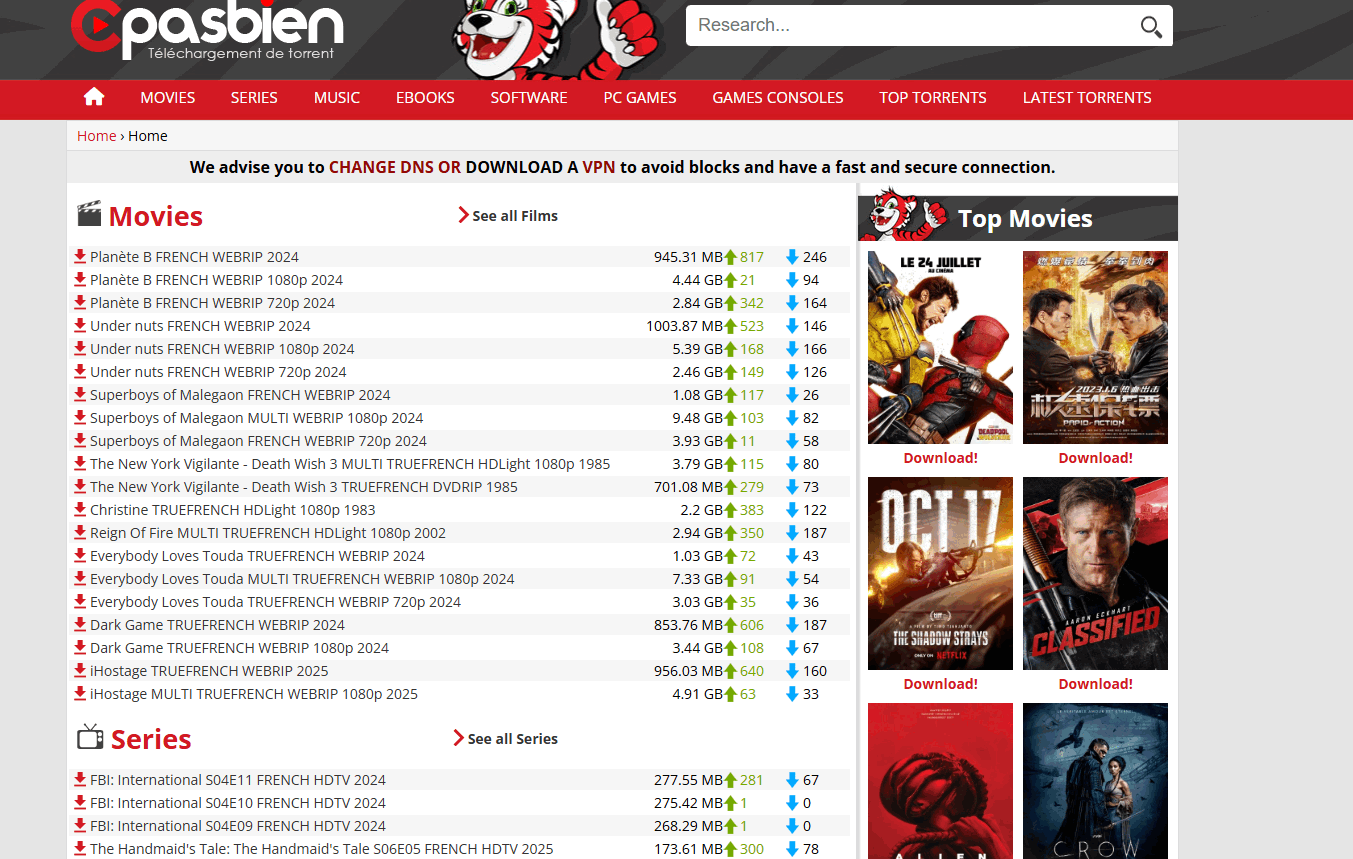Click Download! under The Shadow Strays poster

tap(940, 684)
